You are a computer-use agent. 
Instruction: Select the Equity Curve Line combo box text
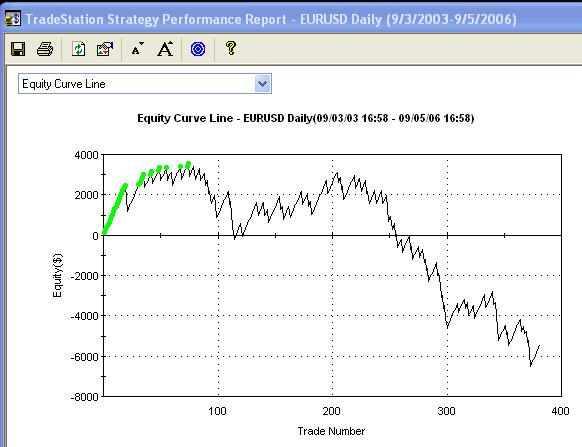pyautogui.click(x=64, y=84)
